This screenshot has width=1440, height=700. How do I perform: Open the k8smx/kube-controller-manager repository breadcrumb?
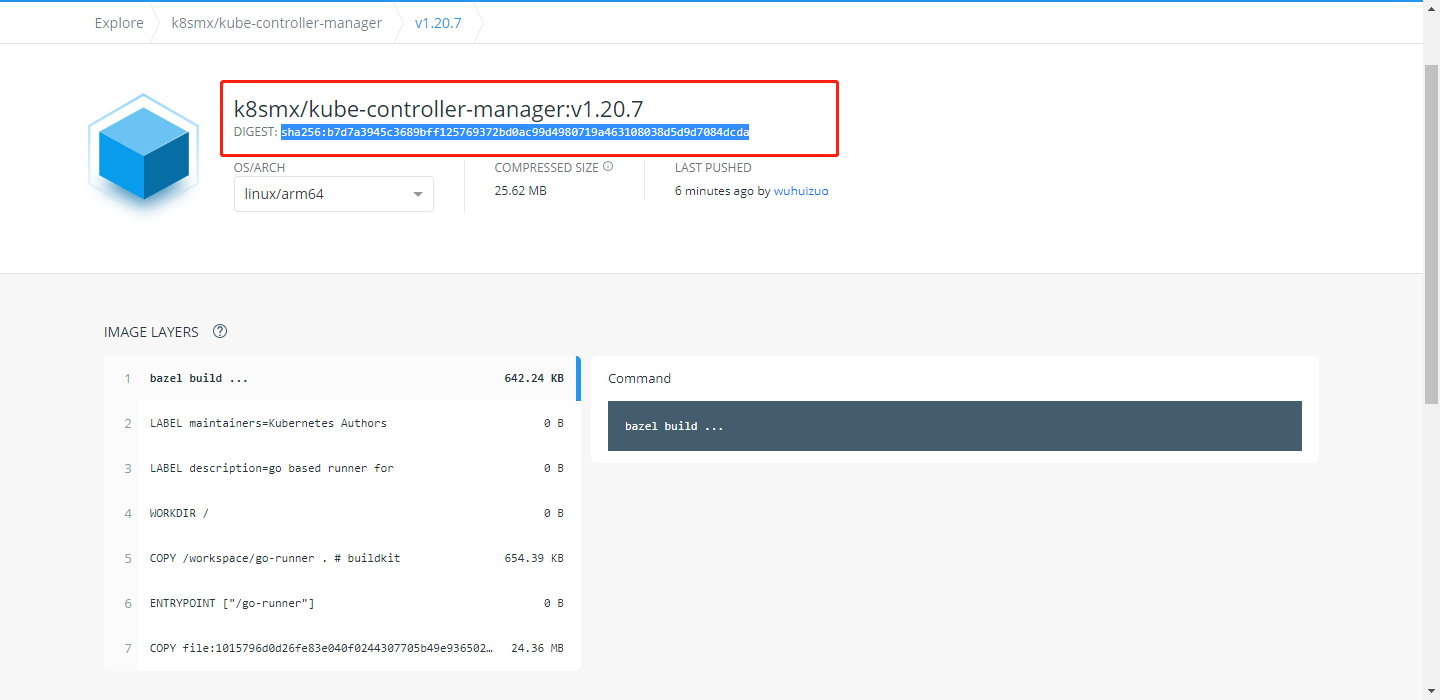click(x=277, y=22)
